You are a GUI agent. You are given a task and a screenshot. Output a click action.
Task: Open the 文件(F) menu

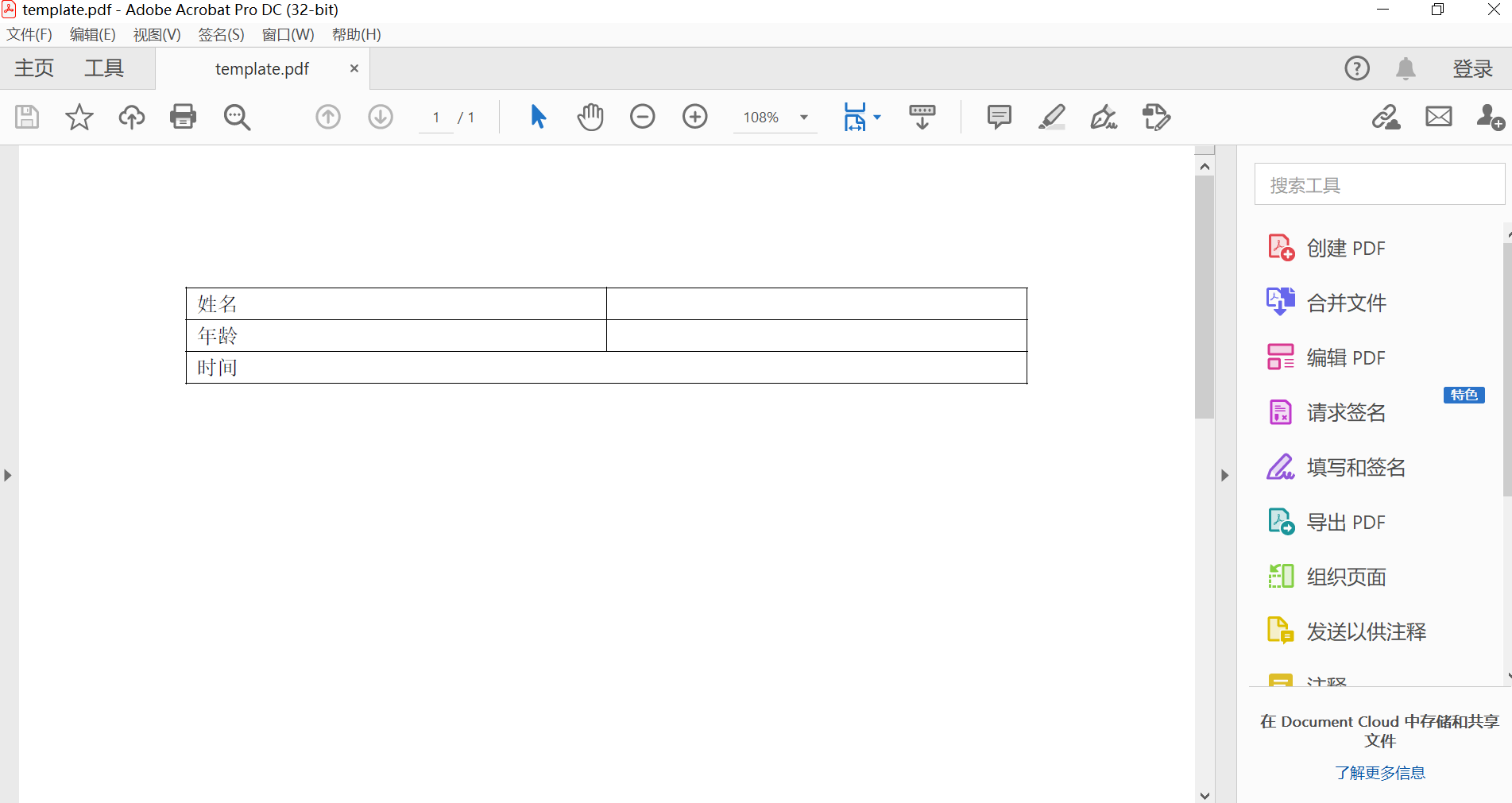[x=29, y=35]
